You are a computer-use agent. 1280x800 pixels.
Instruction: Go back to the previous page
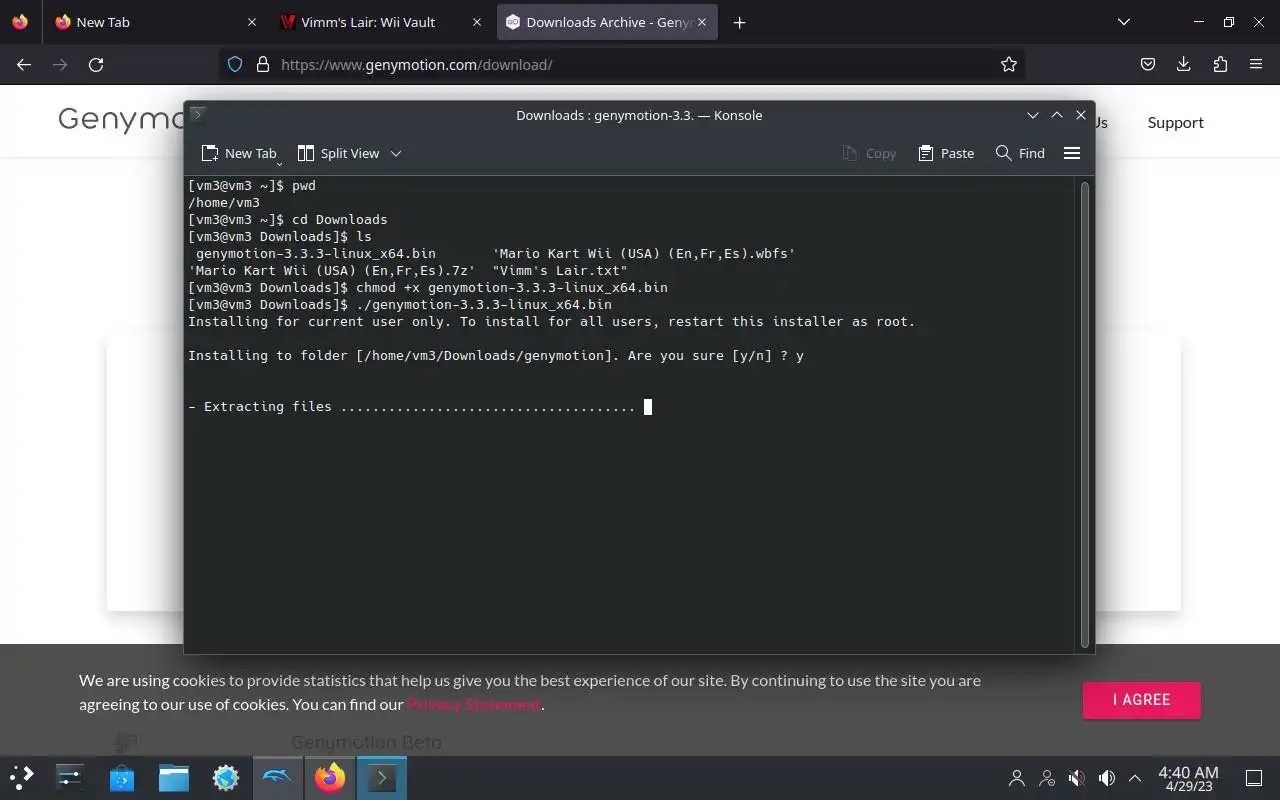[x=24, y=64]
